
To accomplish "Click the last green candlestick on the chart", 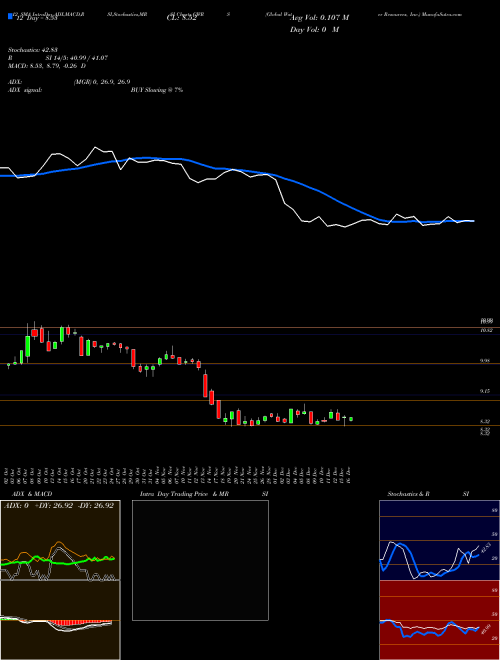I will click(x=351, y=419).
